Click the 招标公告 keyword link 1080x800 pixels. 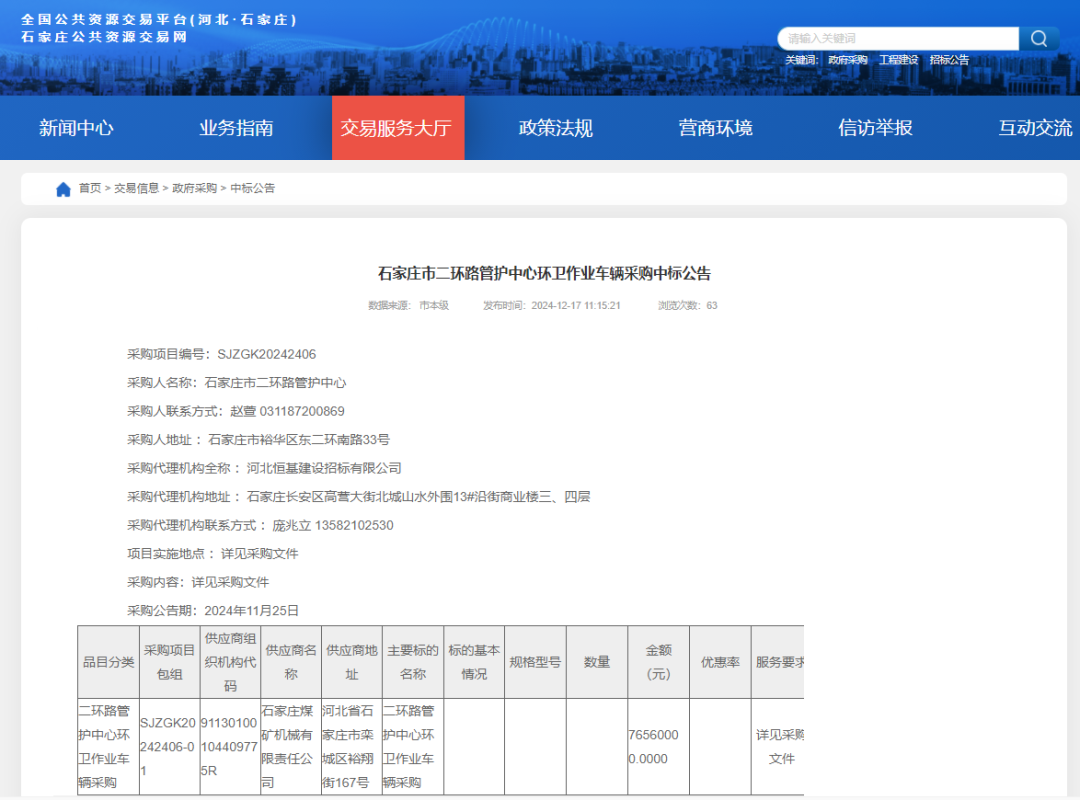949,60
